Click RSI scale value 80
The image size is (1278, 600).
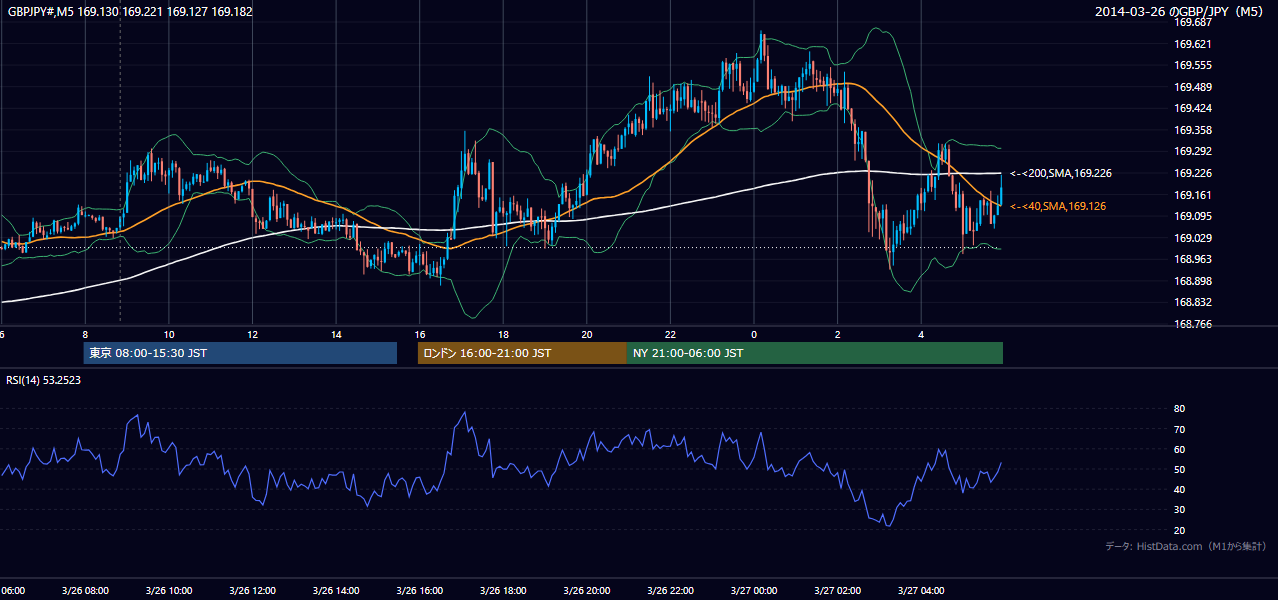(1179, 409)
